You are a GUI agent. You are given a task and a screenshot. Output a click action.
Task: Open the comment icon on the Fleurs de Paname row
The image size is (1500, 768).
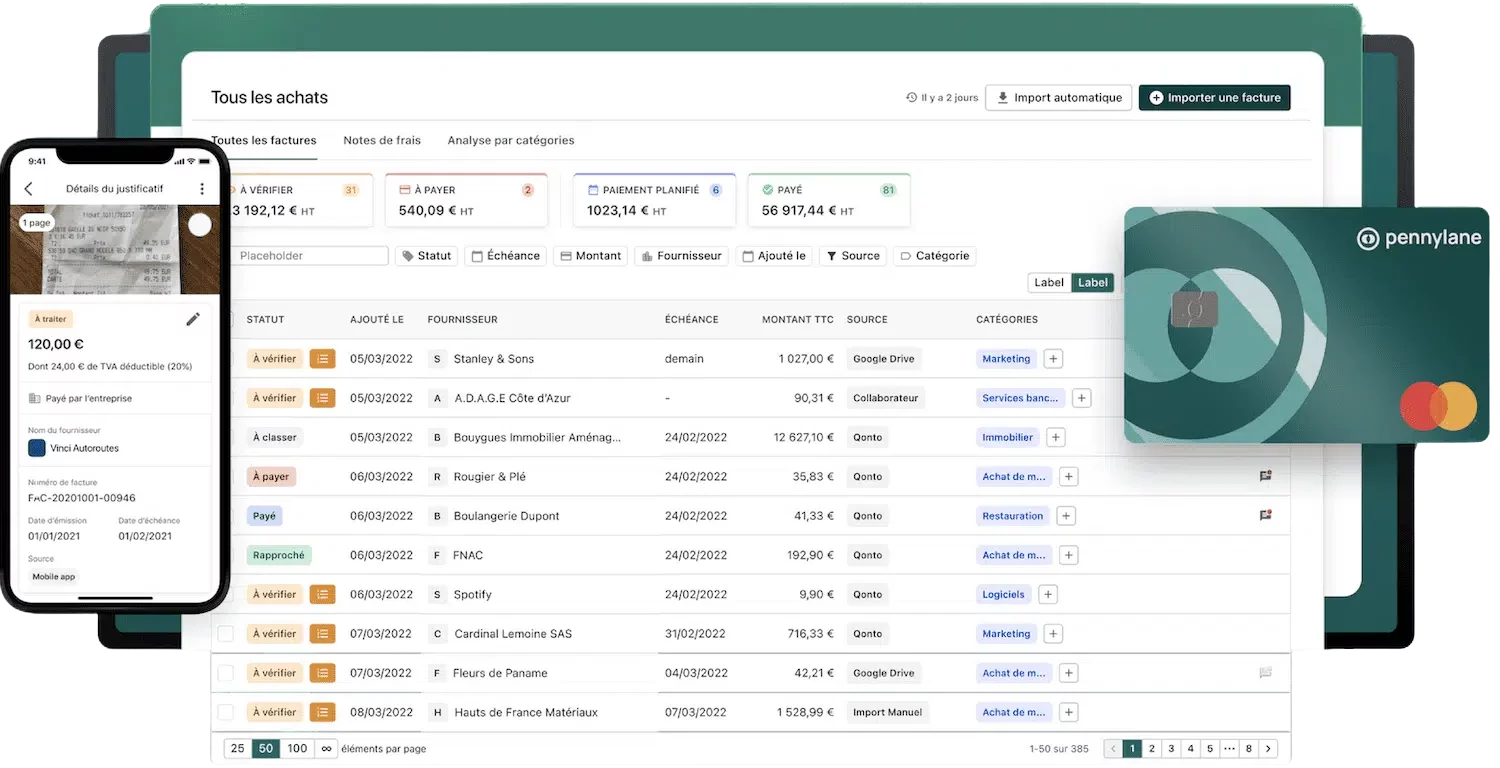(1265, 673)
